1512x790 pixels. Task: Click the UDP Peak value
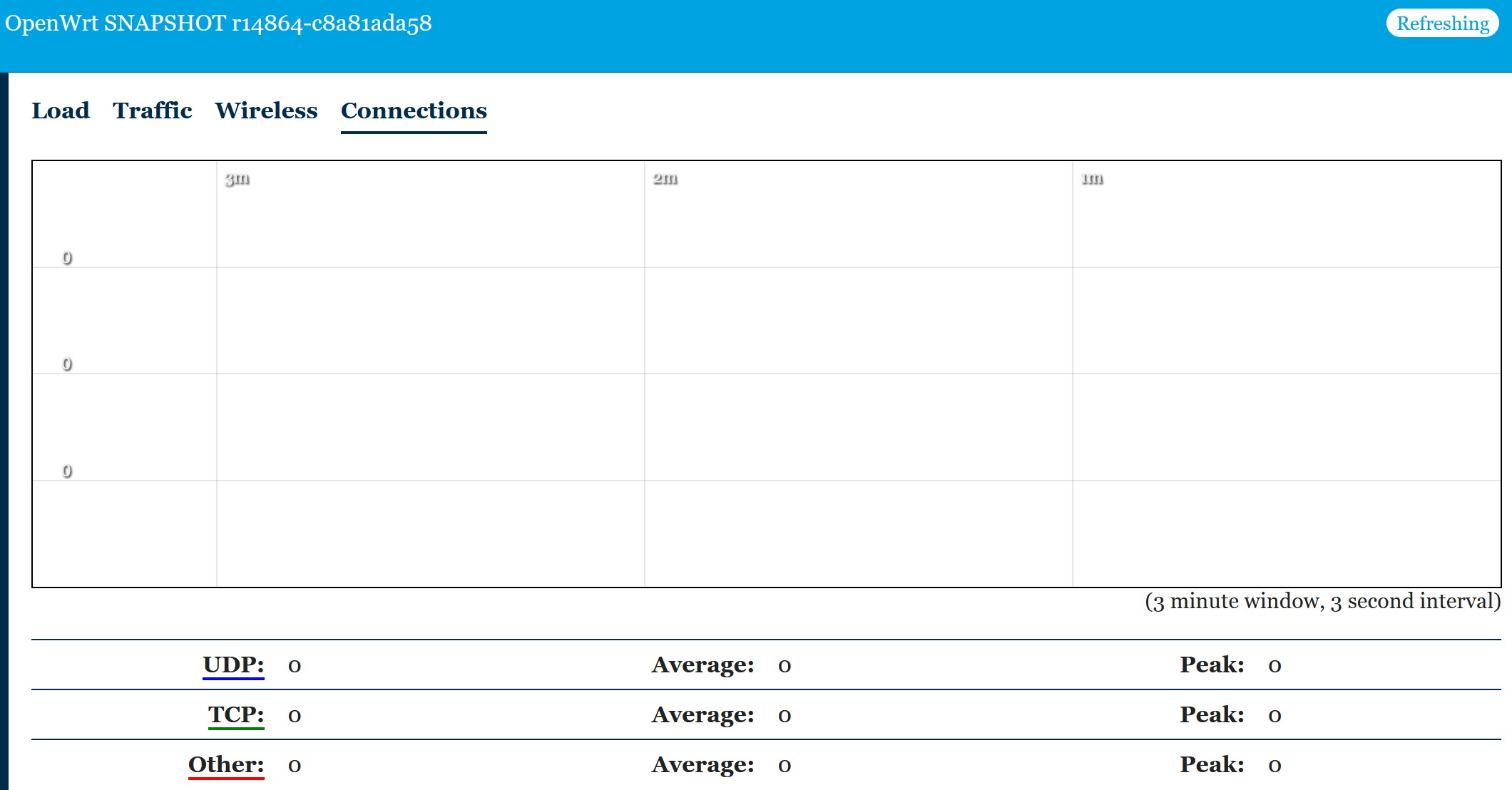point(1273,666)
